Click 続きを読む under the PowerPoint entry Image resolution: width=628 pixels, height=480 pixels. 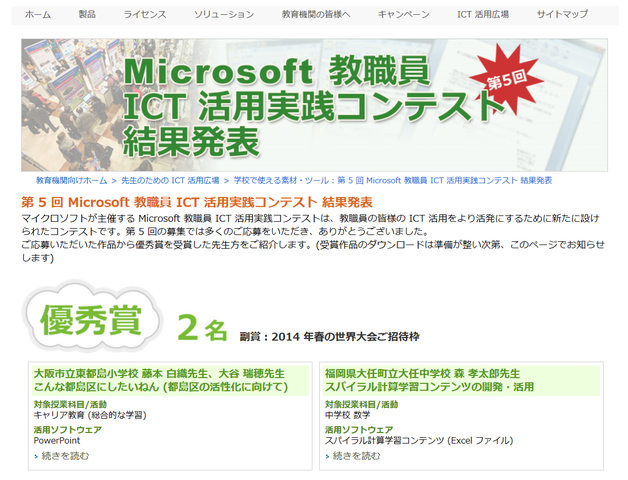[x=65, y=456]
